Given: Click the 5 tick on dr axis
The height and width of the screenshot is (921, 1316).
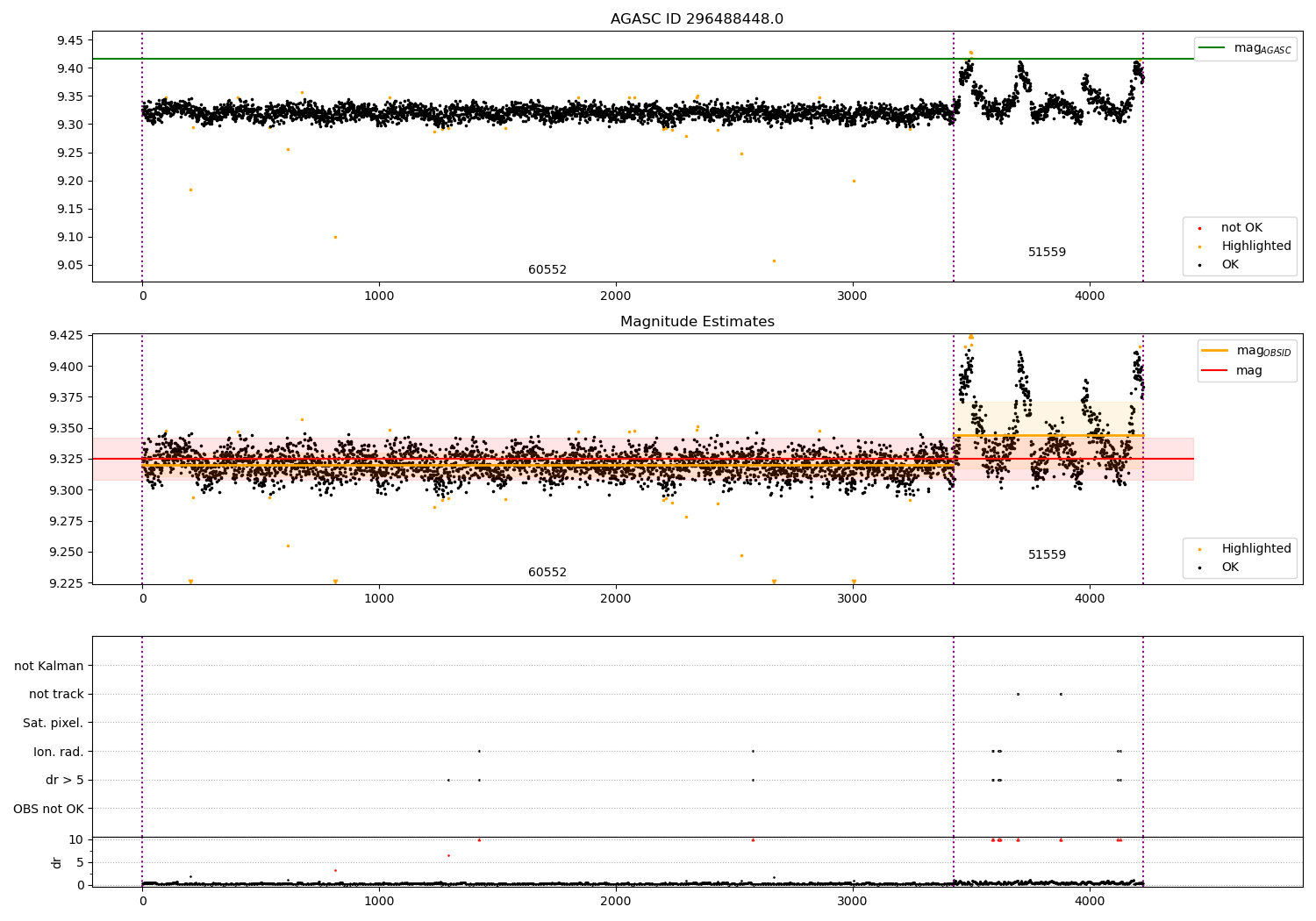Looking at the screenshot, I should pyautogui.click(x=80, y=862).
